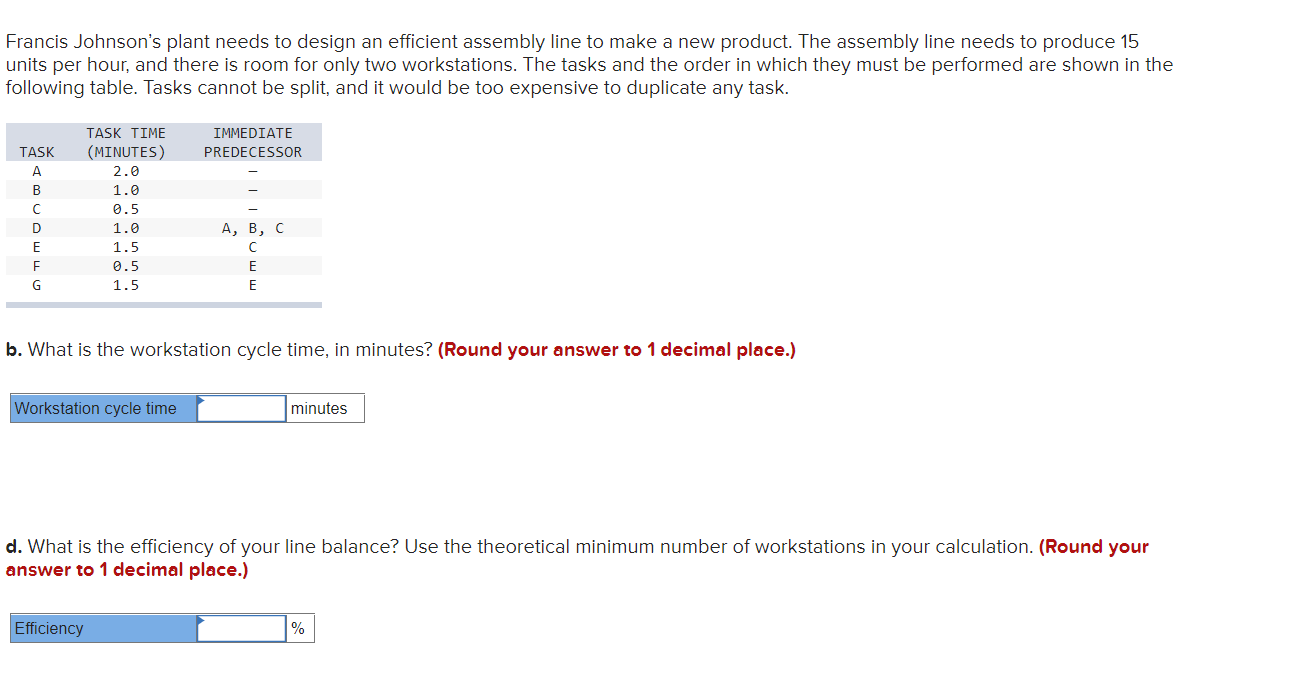The width and height of the screenshot is (1291, 679).
Task: Click the TASK column header
Action: [x=37, y=152]
